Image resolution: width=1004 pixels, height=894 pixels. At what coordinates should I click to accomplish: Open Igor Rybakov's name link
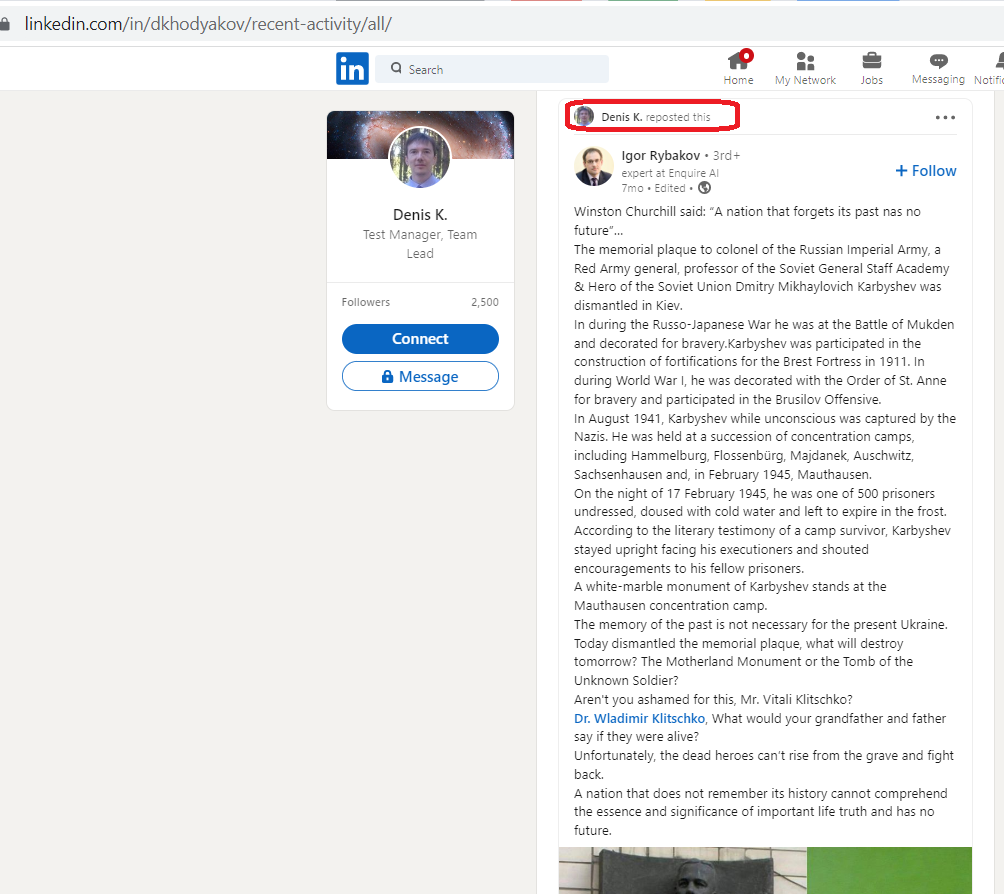click(661, 156)
